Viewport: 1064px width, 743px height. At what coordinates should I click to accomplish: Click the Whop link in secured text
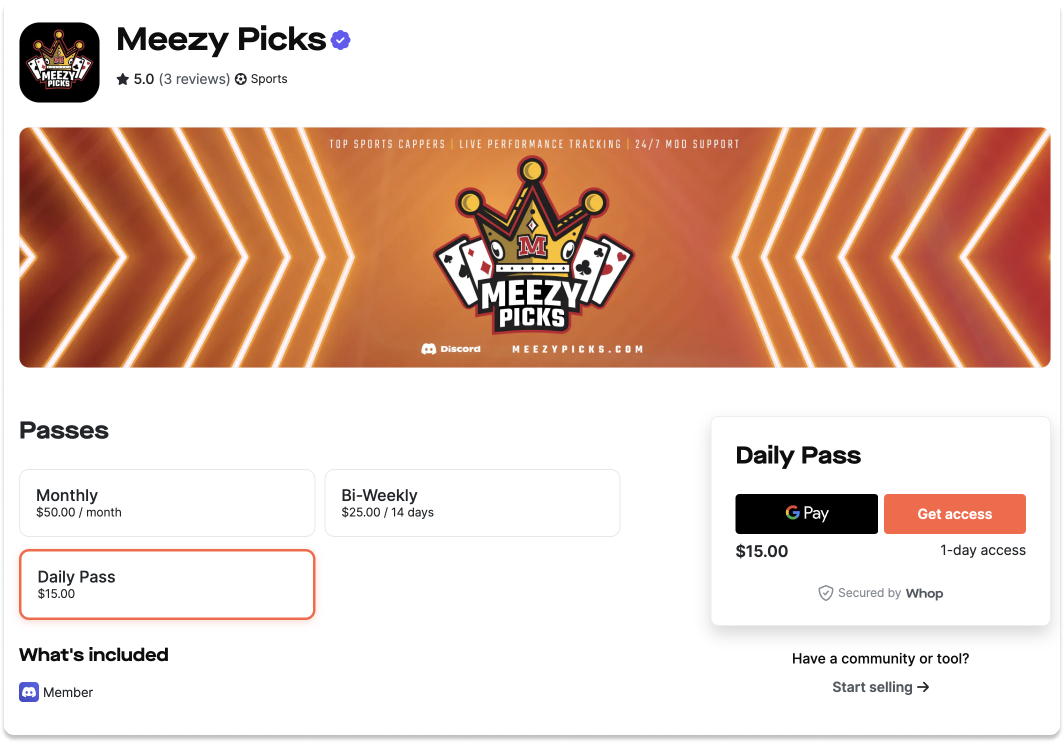point(925,593)
